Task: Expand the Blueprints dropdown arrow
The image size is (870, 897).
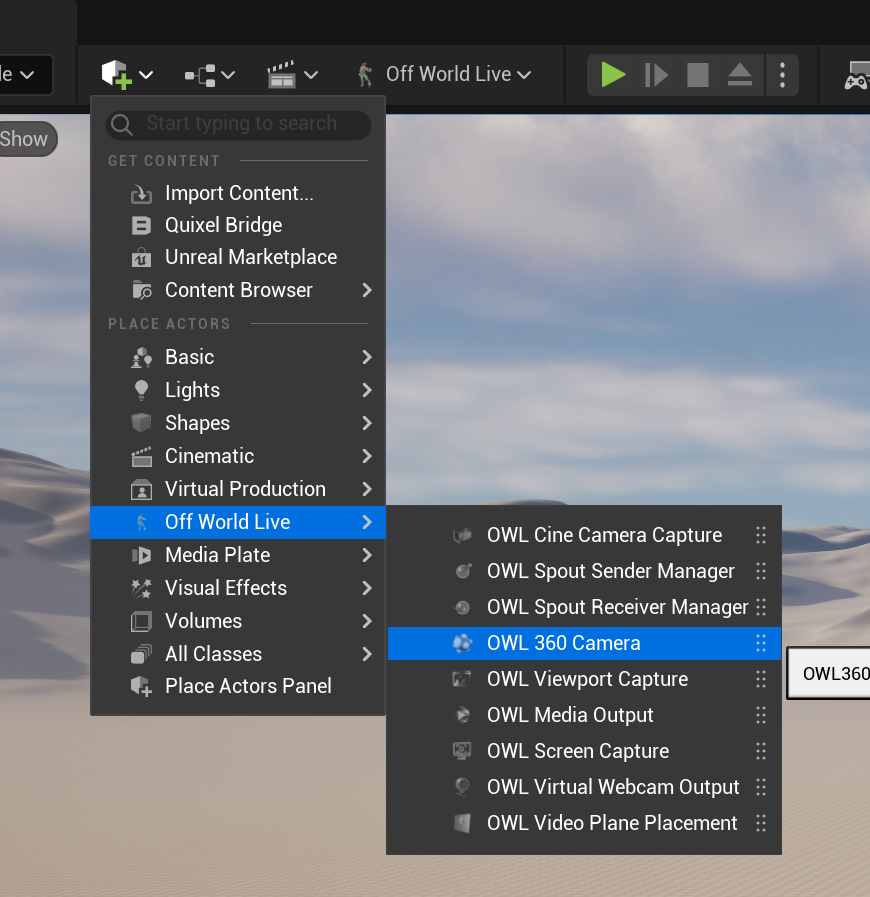Action: click(x=228, y=75)
